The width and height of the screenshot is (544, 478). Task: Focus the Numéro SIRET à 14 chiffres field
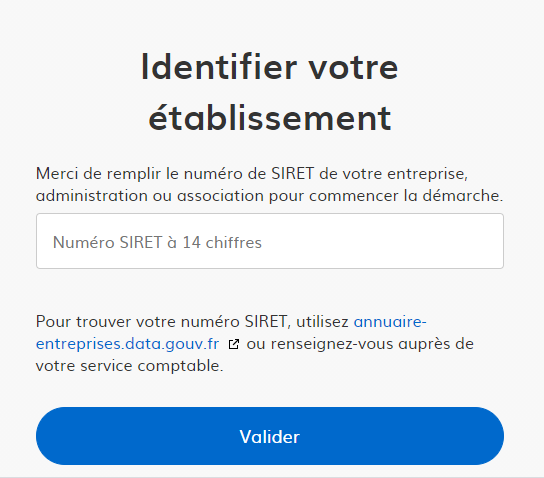270,241
